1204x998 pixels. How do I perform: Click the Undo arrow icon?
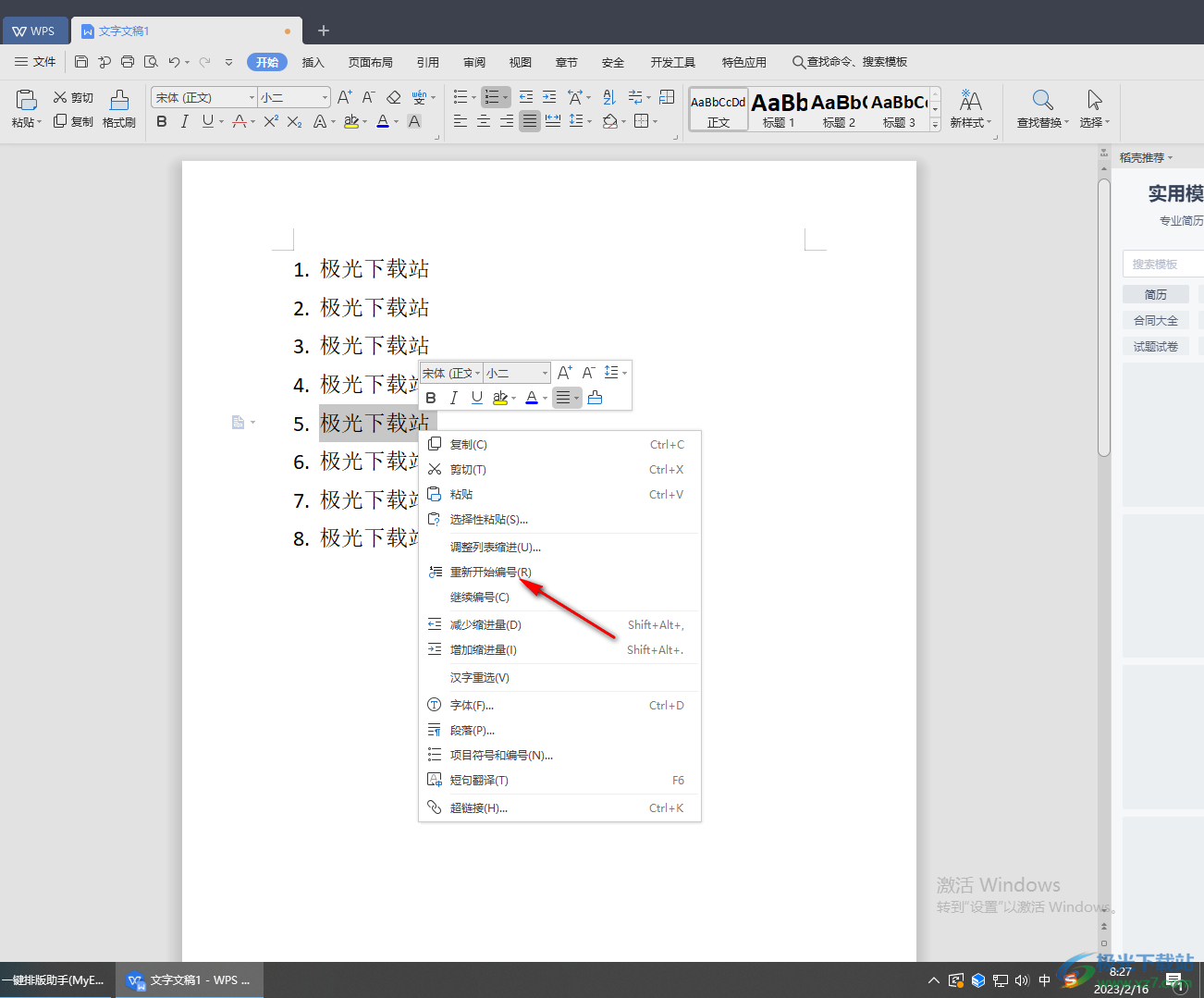click(174, 62)
